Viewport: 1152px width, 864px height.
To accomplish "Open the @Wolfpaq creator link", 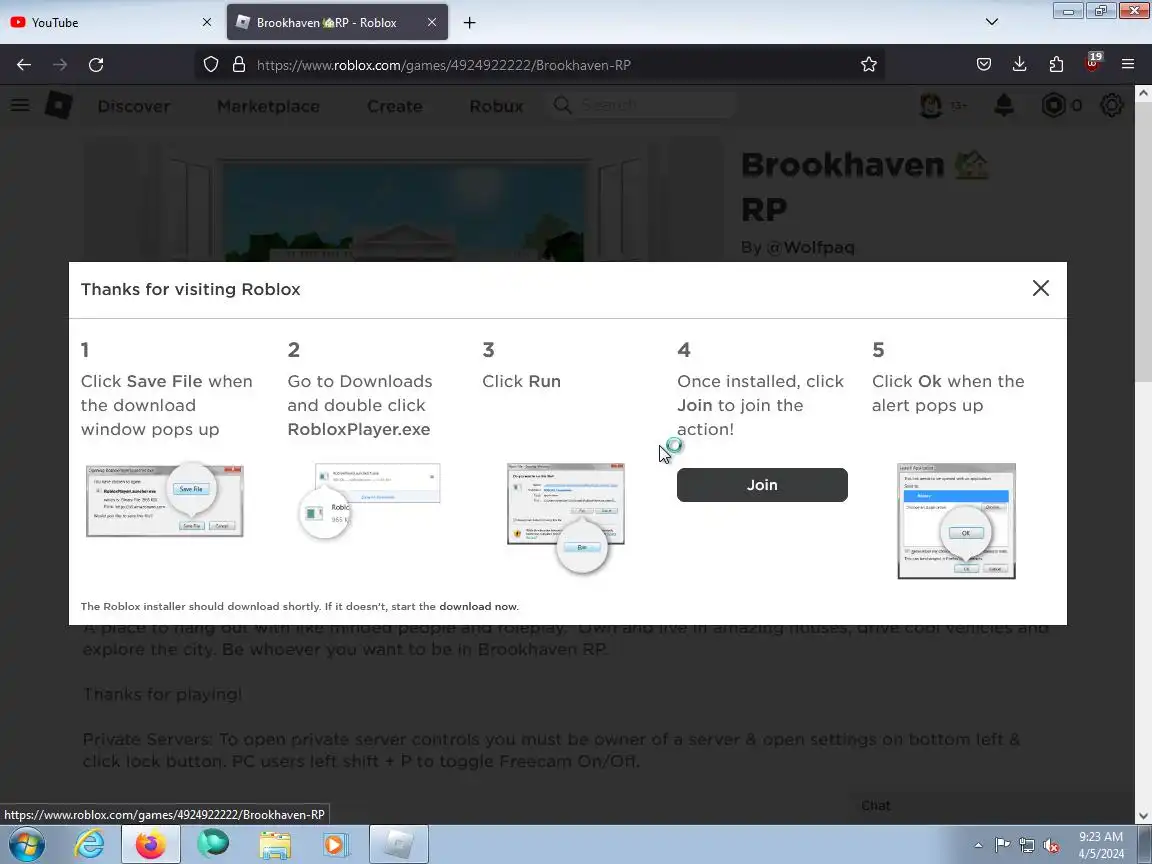I will pos(810,248).
